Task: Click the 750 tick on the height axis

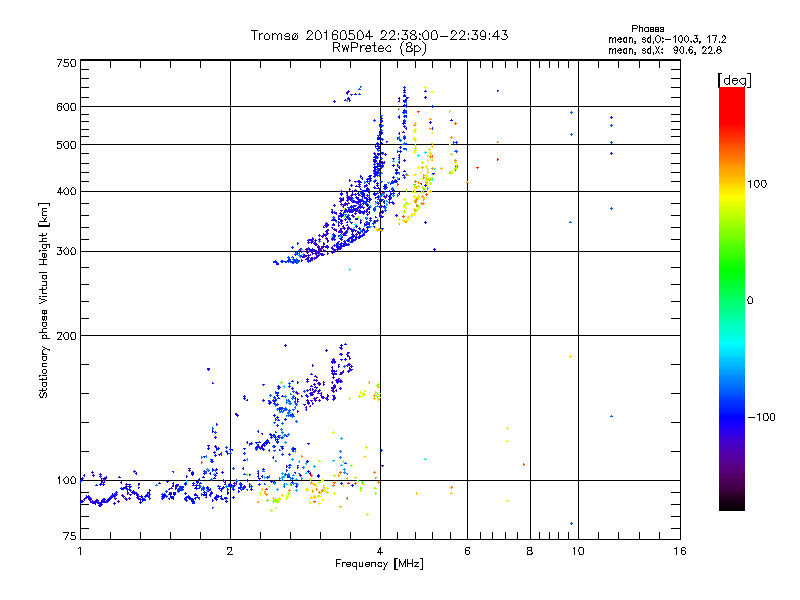Action: coord(66,63)
